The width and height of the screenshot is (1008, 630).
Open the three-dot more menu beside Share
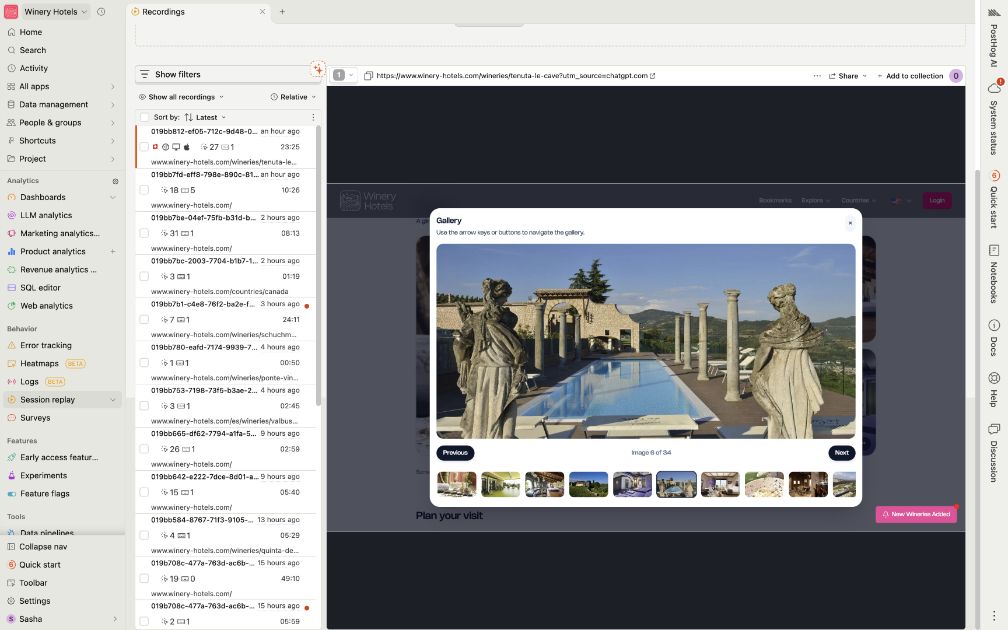[817, 76]
